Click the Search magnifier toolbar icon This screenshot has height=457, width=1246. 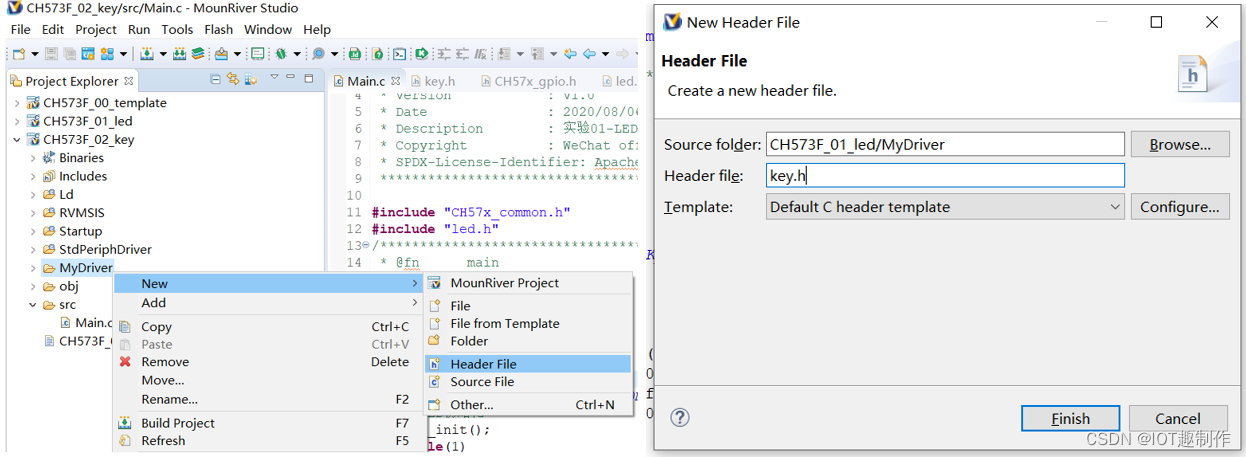[318, 54]
